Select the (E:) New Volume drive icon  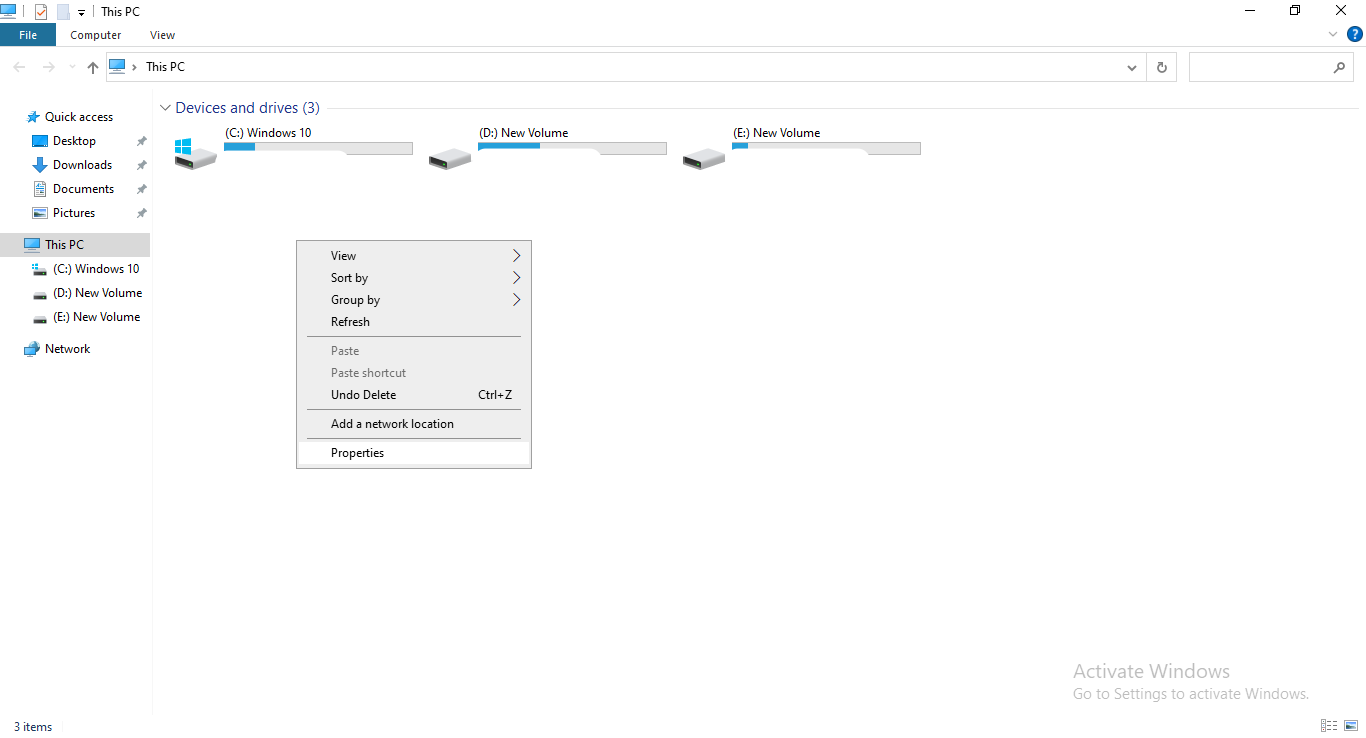coord(703,158)
